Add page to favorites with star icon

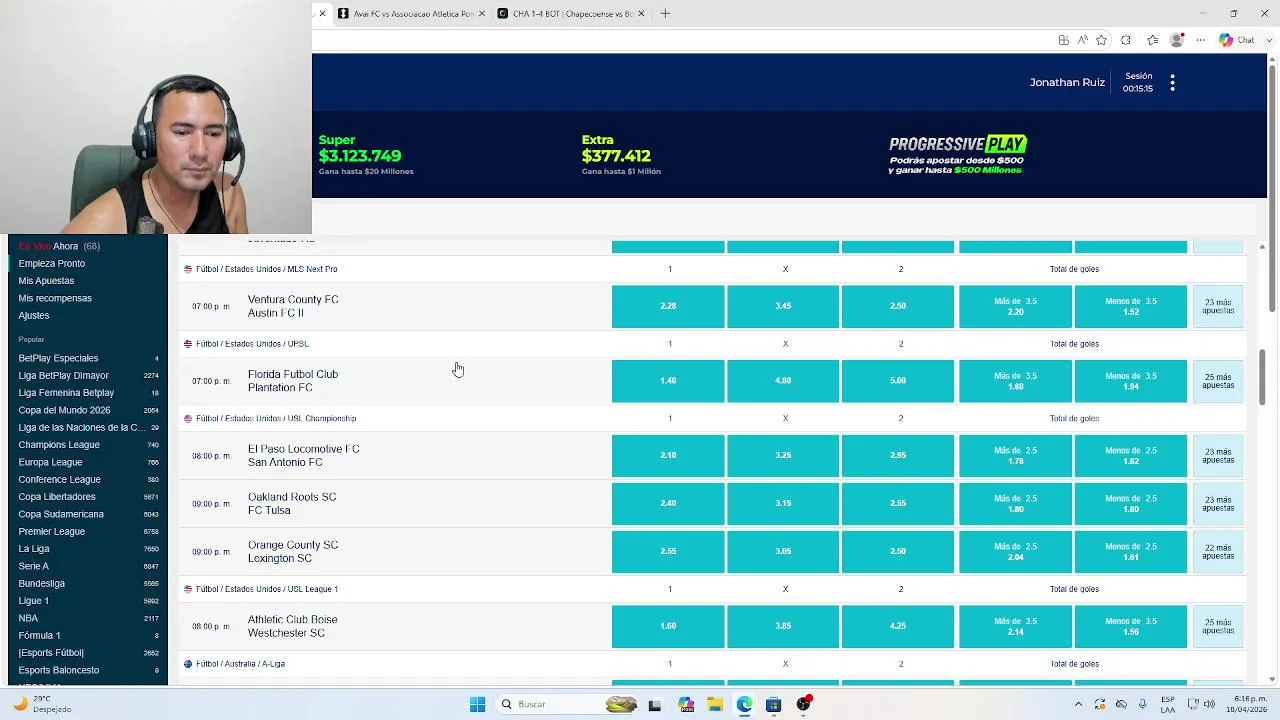tap(1101, 40)
